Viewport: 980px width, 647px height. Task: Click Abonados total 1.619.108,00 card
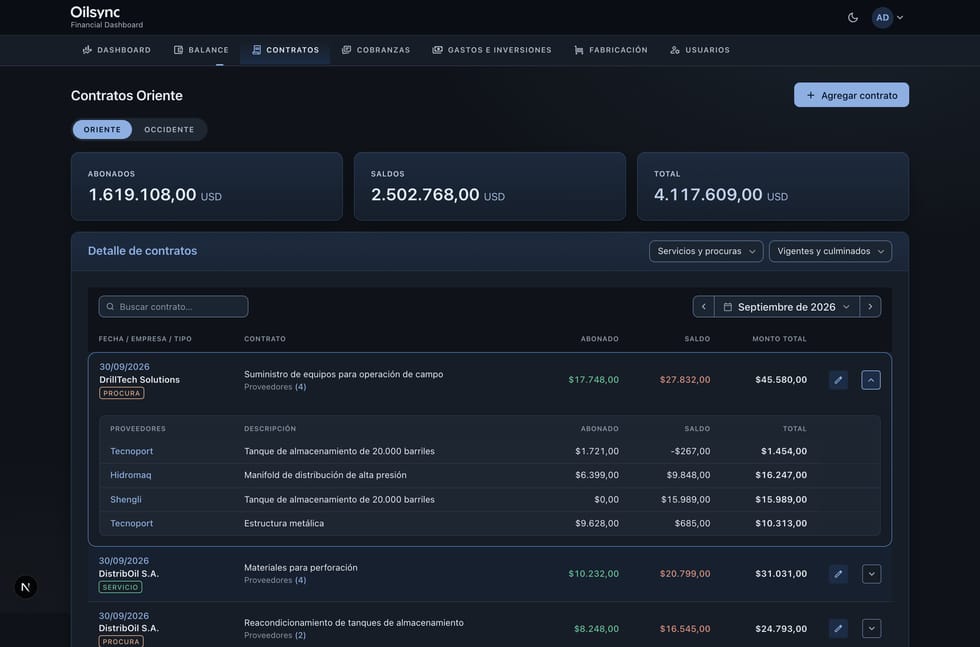[x=207, y=186]
